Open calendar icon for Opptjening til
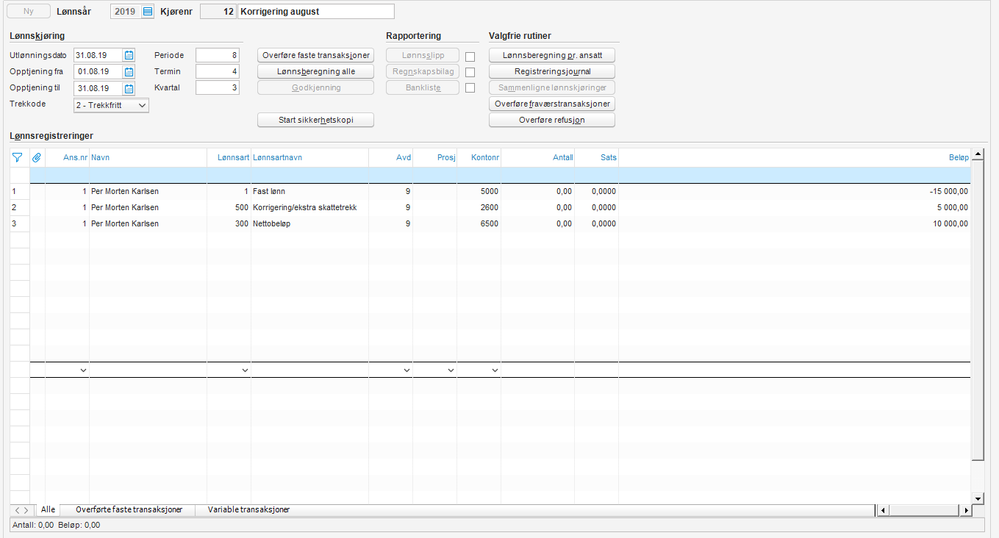 pyautogui.click(x=129, y=89)
